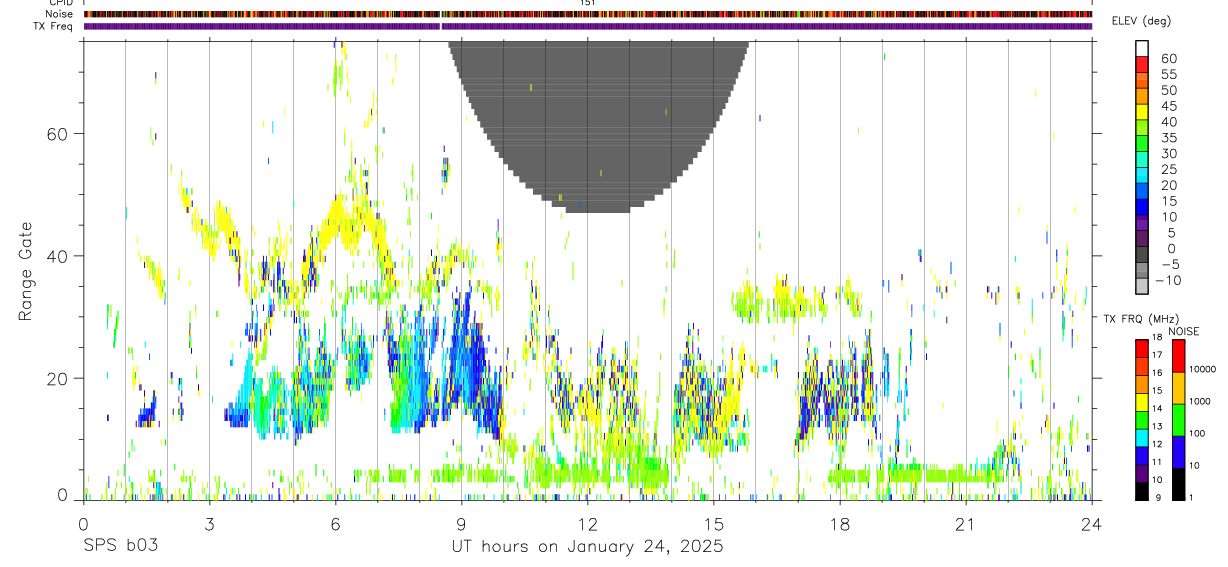
Task: Click the white top swatch of ELEV colorbar
Action: pyautogui.click(x=1142, y=48)
